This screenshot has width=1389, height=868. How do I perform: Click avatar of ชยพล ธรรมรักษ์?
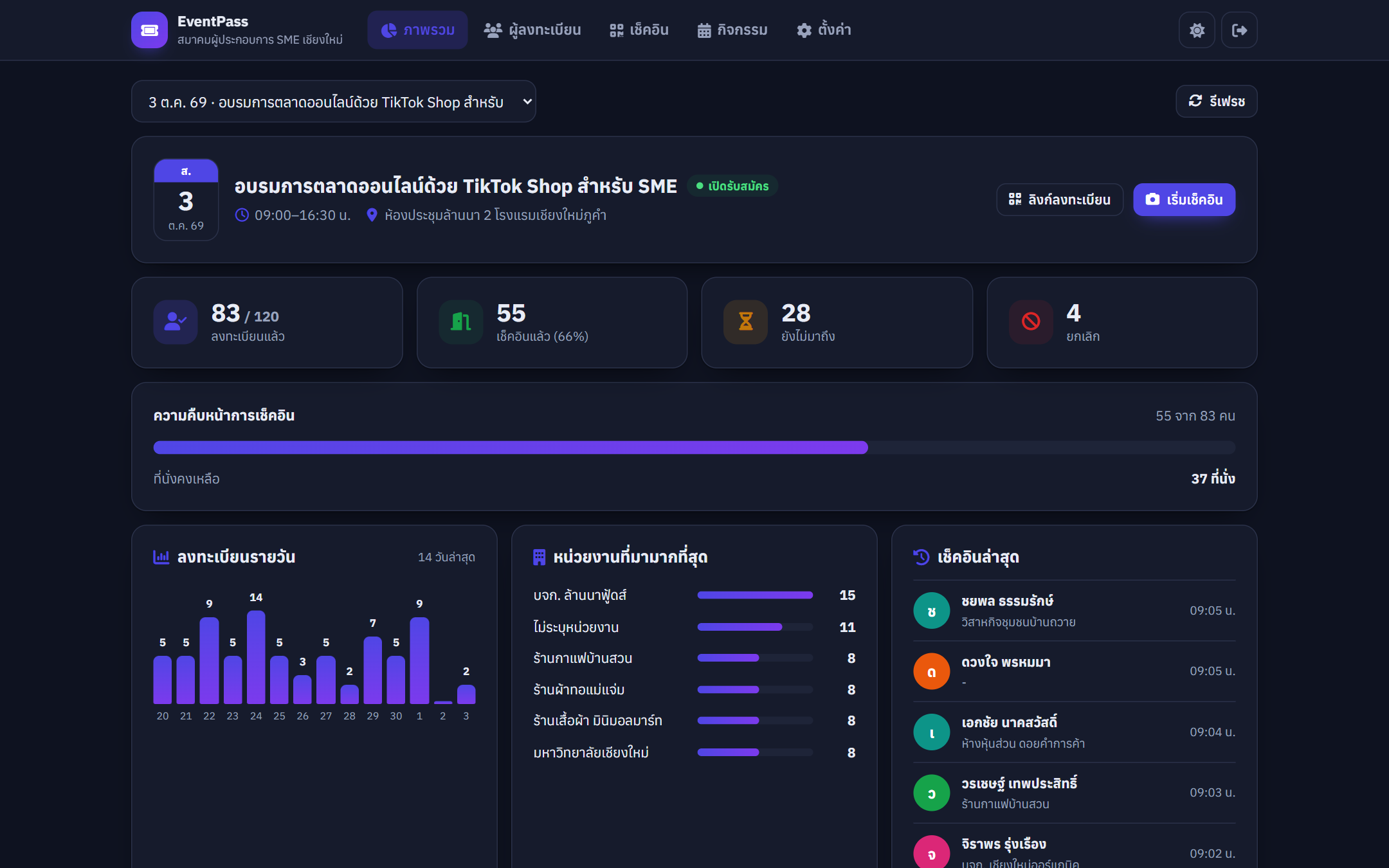tap(931, 611)
